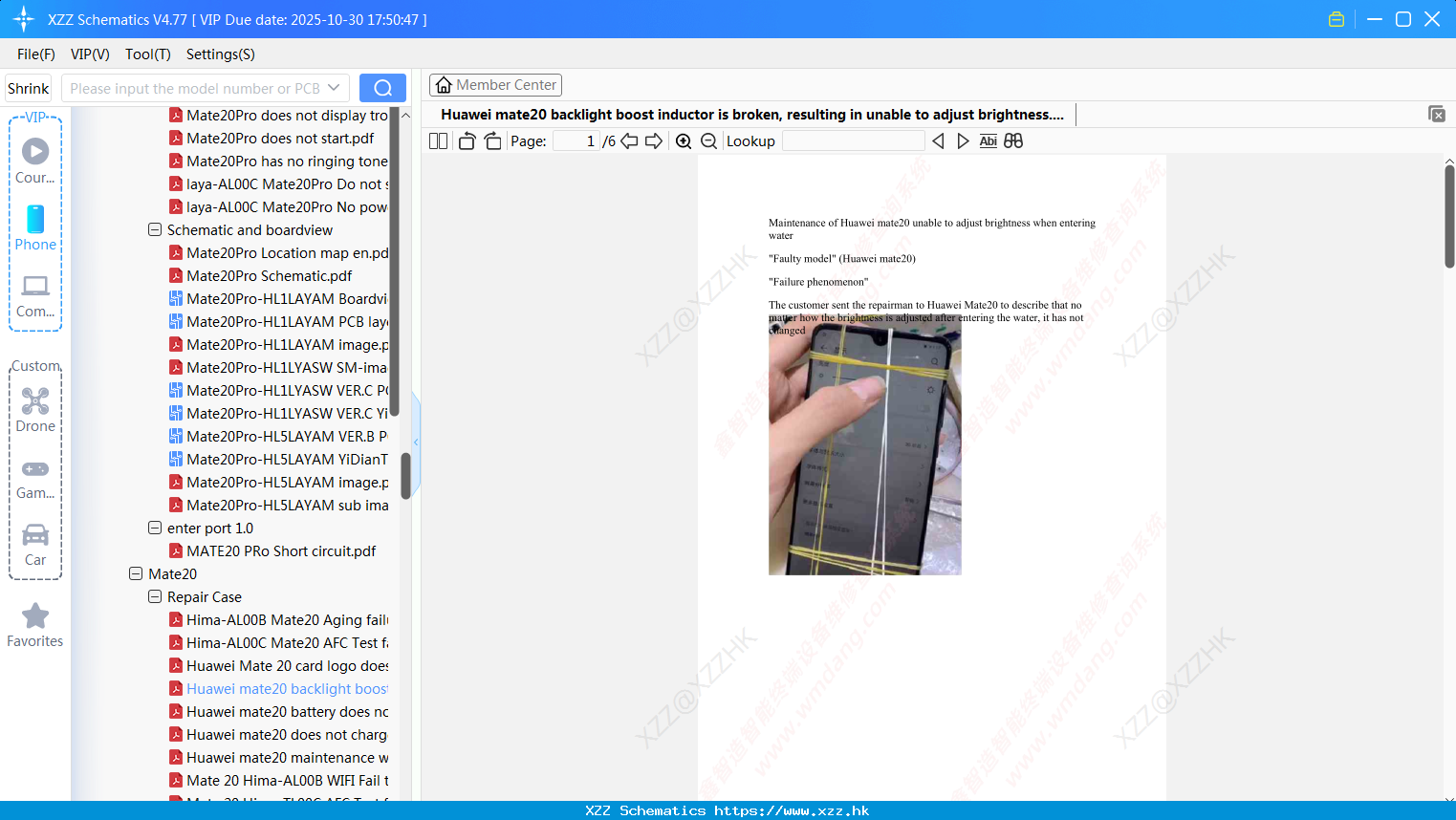Close all tabs icon at right
Viewport: 1456px width, 820px height.
coord(1437,114)
